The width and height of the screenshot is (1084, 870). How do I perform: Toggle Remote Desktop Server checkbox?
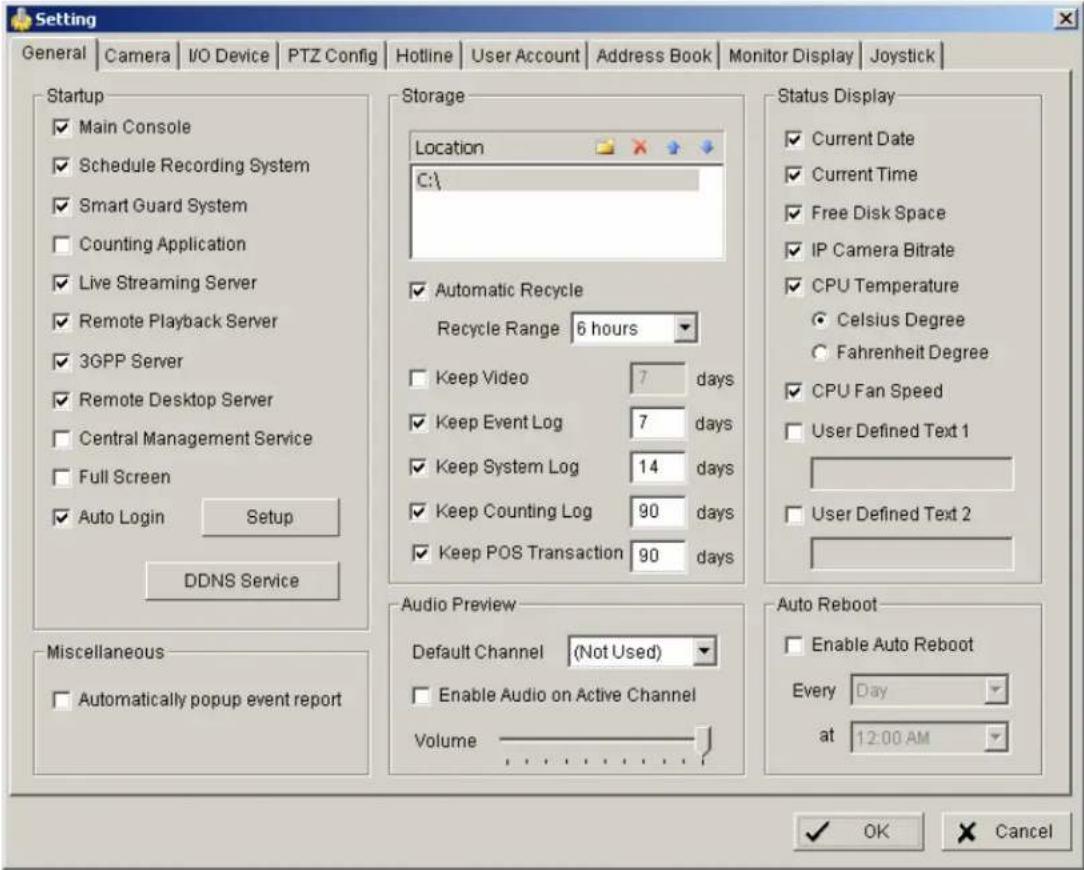point(62,400)
